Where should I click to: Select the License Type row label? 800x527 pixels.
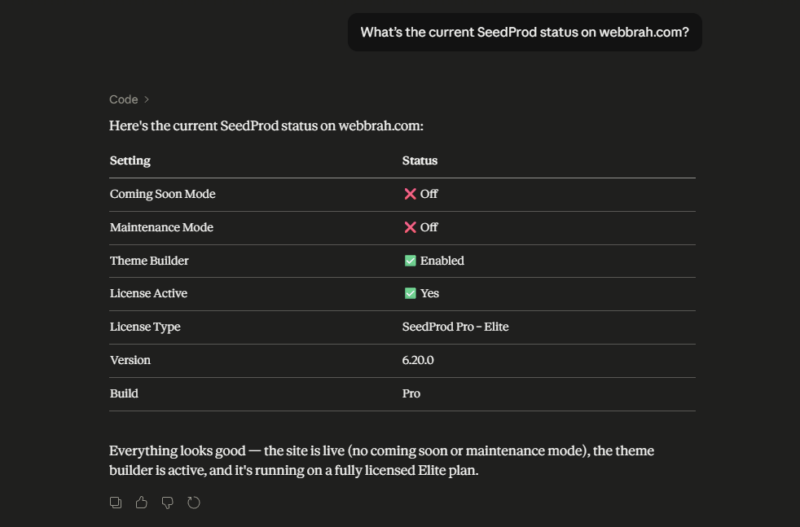[145, 327]
